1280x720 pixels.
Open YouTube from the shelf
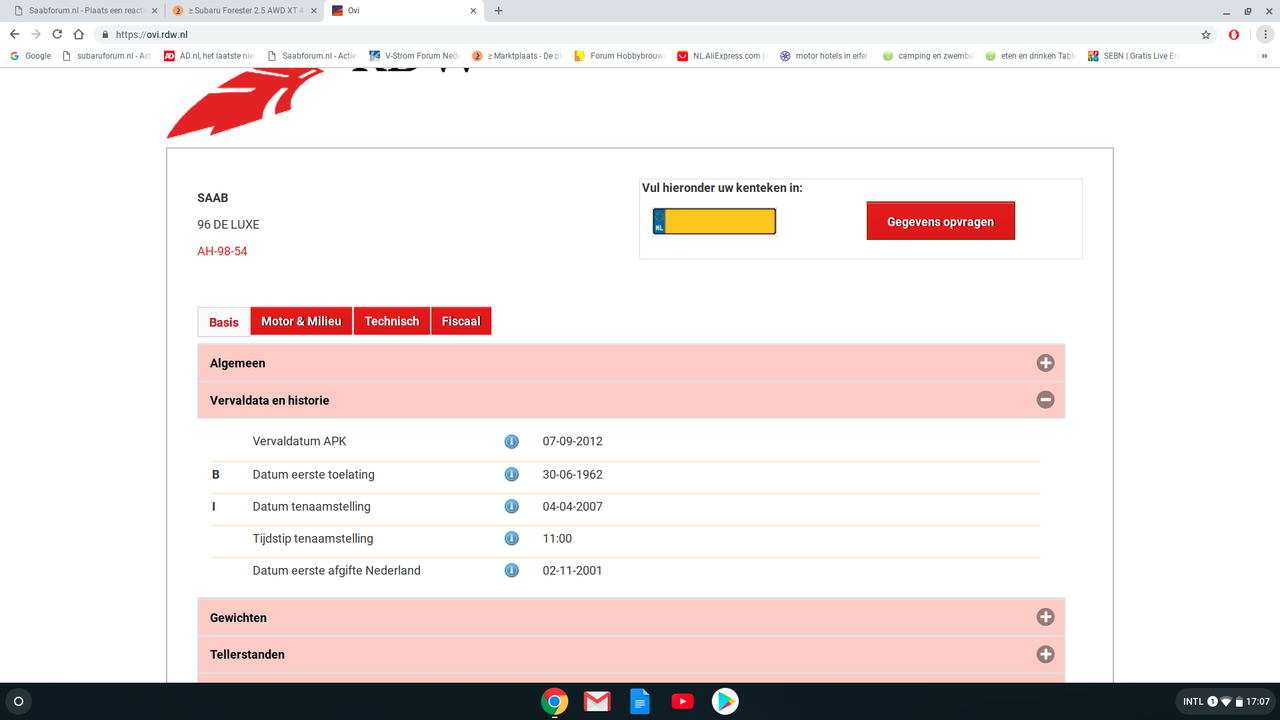coord(682,701)
